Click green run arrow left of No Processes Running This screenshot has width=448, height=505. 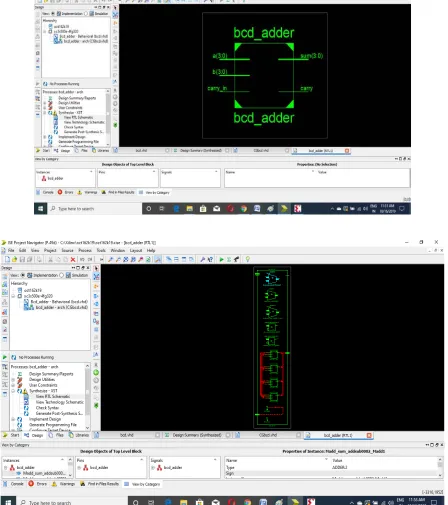tap(5, 357)
